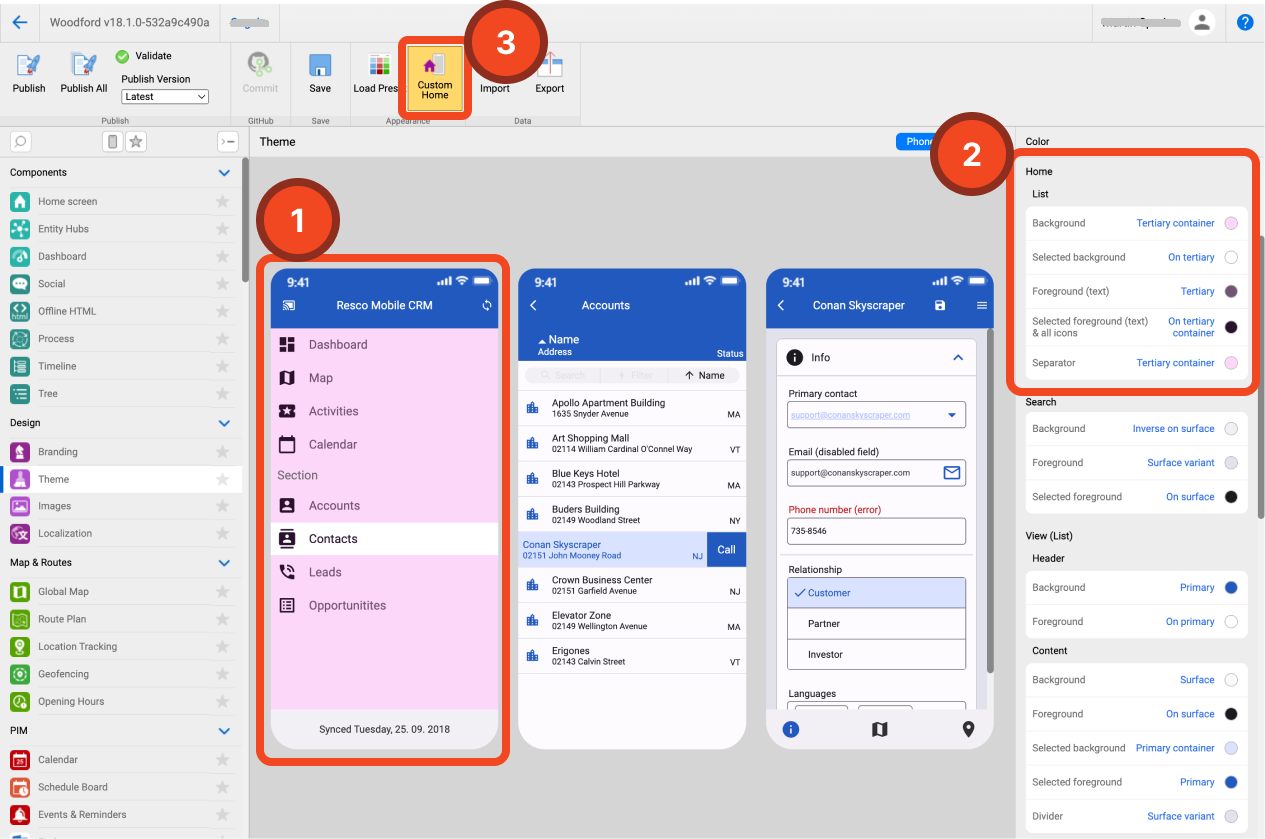Open the help question mark icon

1245,22
